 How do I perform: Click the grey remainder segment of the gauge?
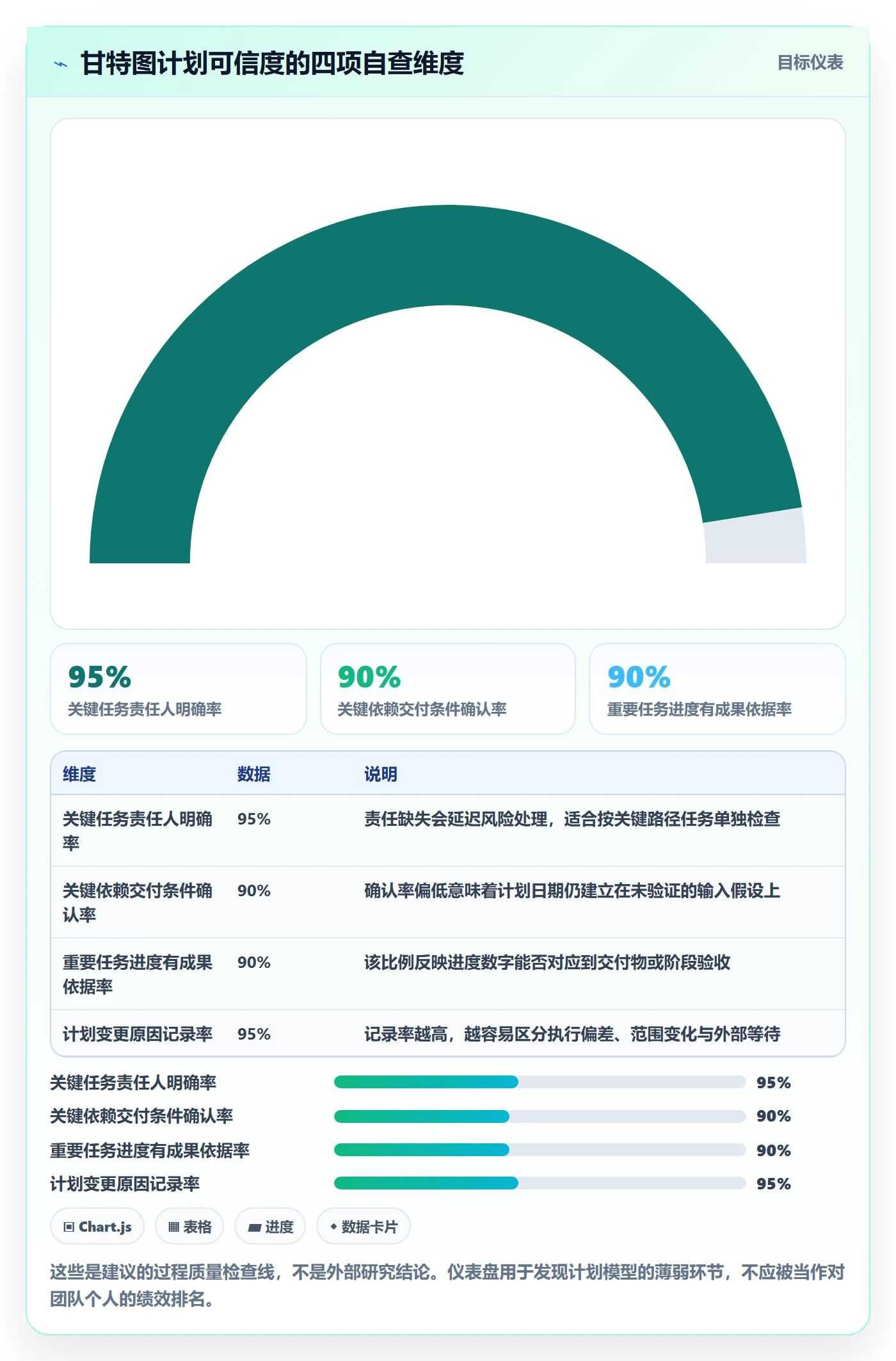tap(756, 538)
